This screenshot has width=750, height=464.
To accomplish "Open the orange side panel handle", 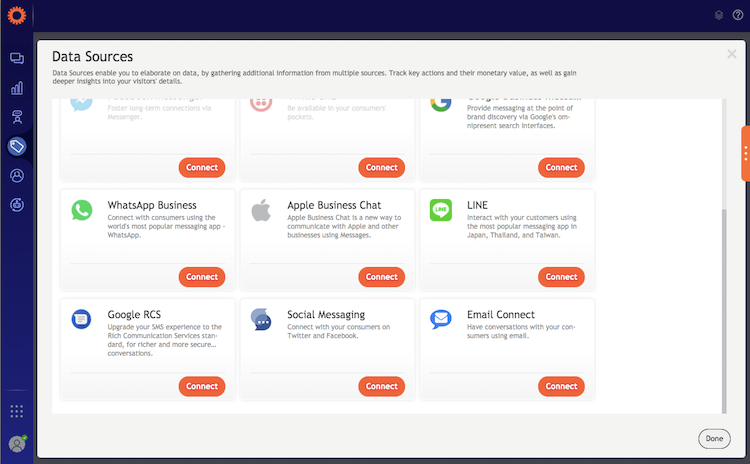I will coord(746,154).
